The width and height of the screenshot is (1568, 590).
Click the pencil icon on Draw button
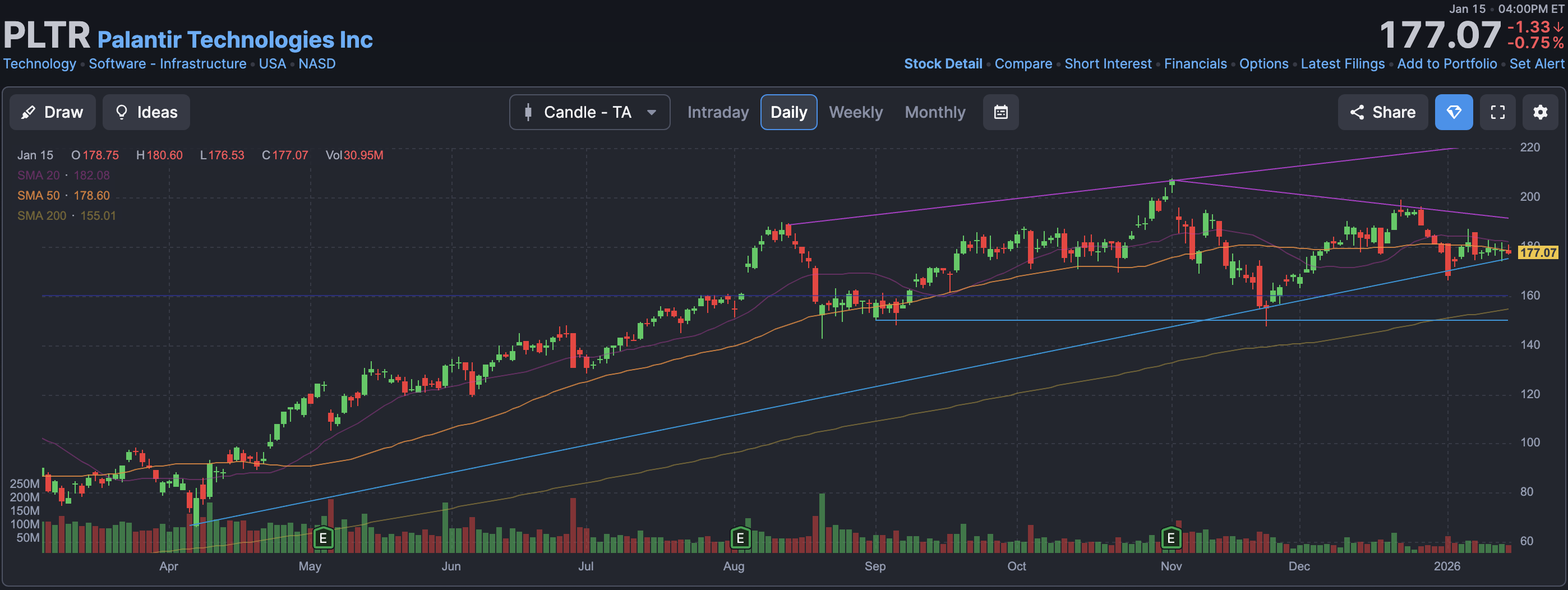[x=28, y=112]
